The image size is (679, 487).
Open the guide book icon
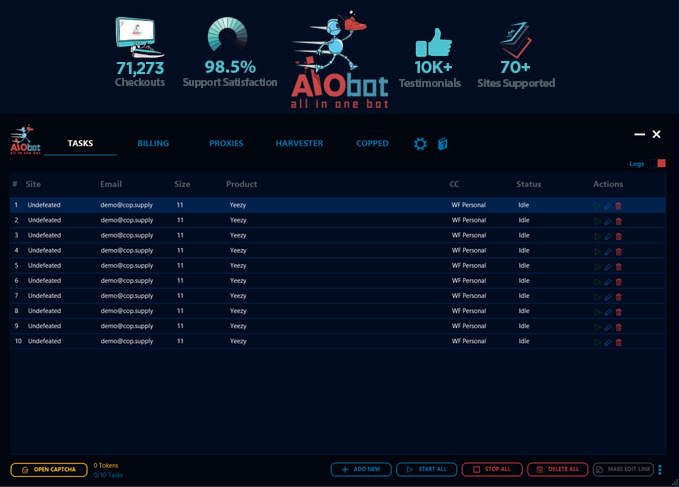[x=442, y=144]
